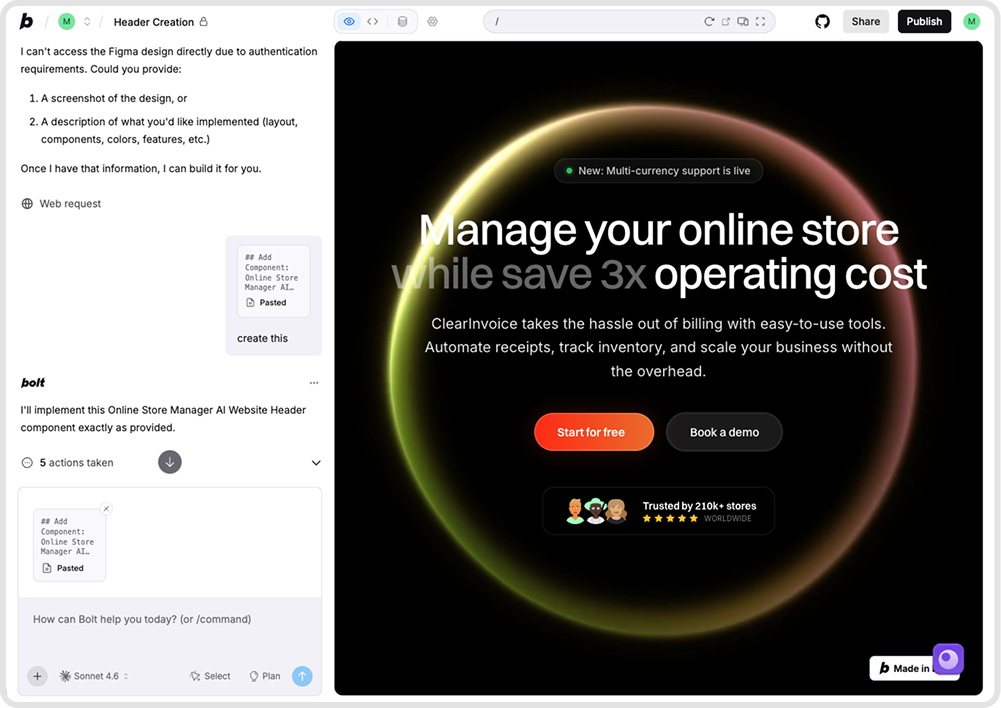The height and width of the screenshot is (708, 1001).
Task: Open project settings gear icon
Action: click(432, 21)
